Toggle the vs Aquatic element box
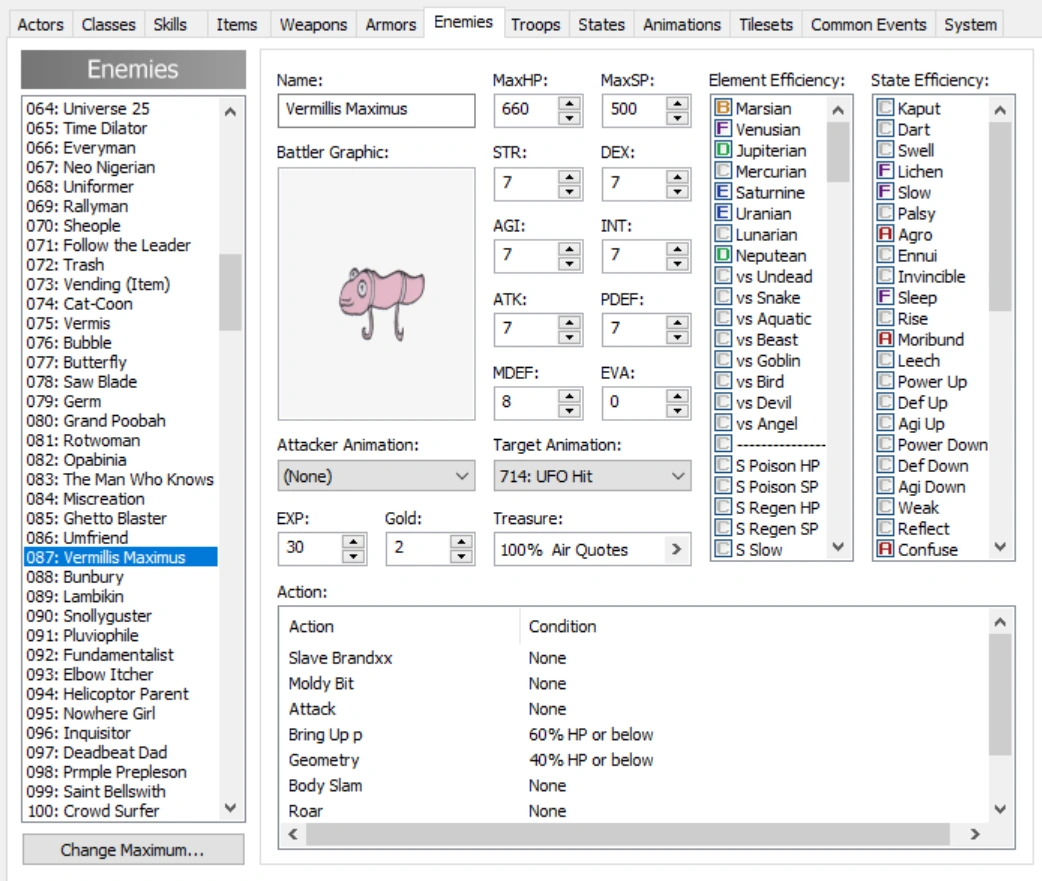Viewport: 1042px width, 881px height. (x=723, y=318)
